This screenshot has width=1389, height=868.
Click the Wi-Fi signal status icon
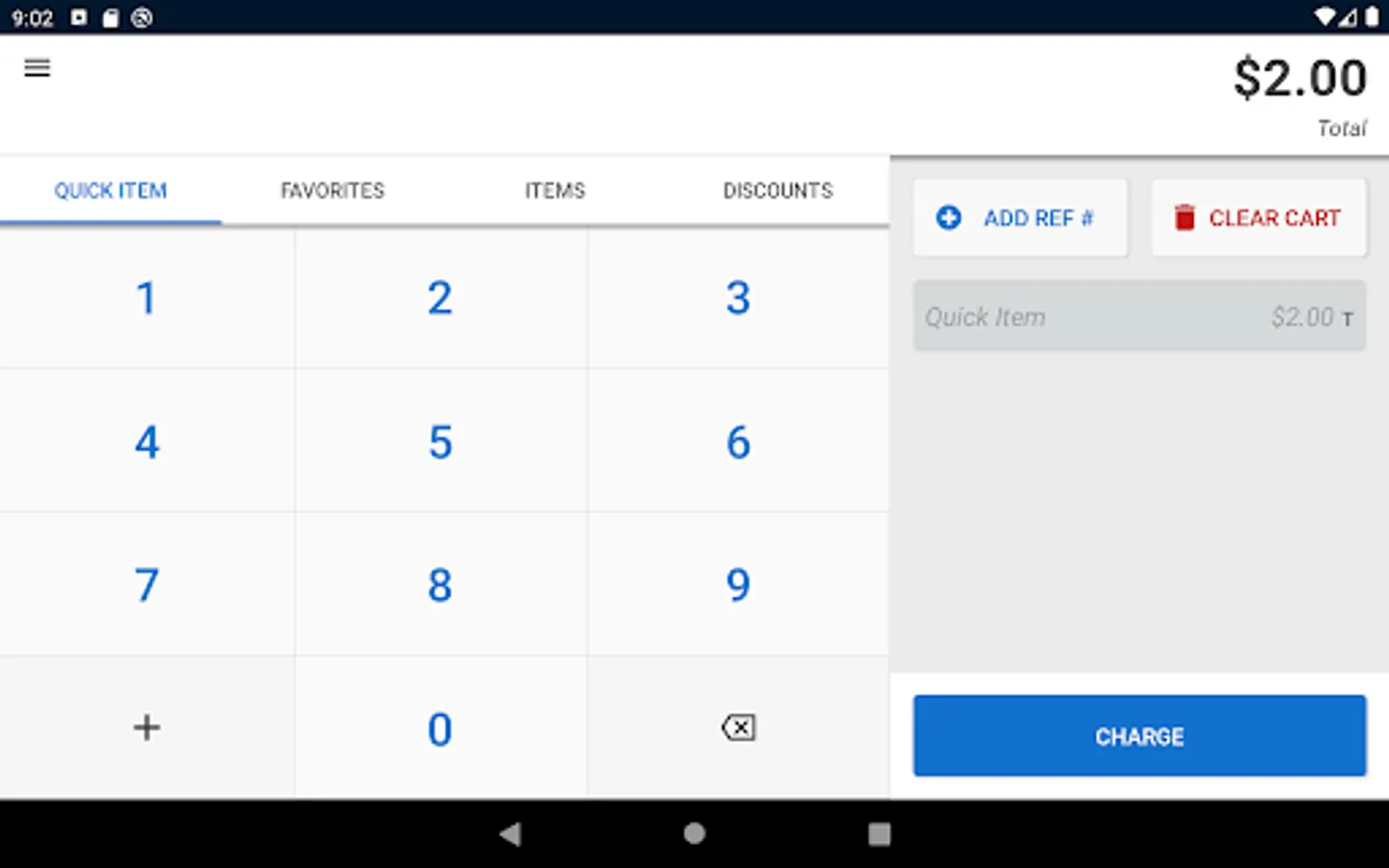coord(1325,17)
